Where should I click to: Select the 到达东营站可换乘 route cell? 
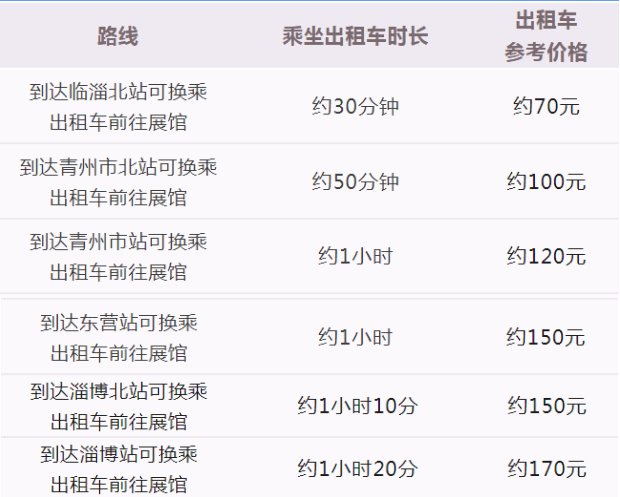(x=118, y=337)
